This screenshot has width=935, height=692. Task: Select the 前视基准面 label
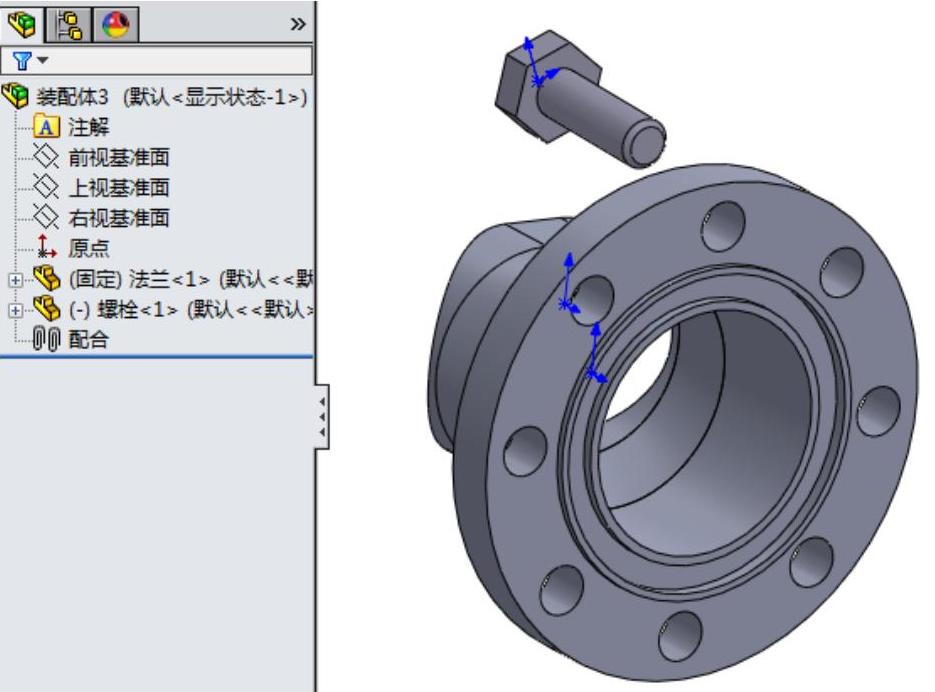(x=119, y=157)
